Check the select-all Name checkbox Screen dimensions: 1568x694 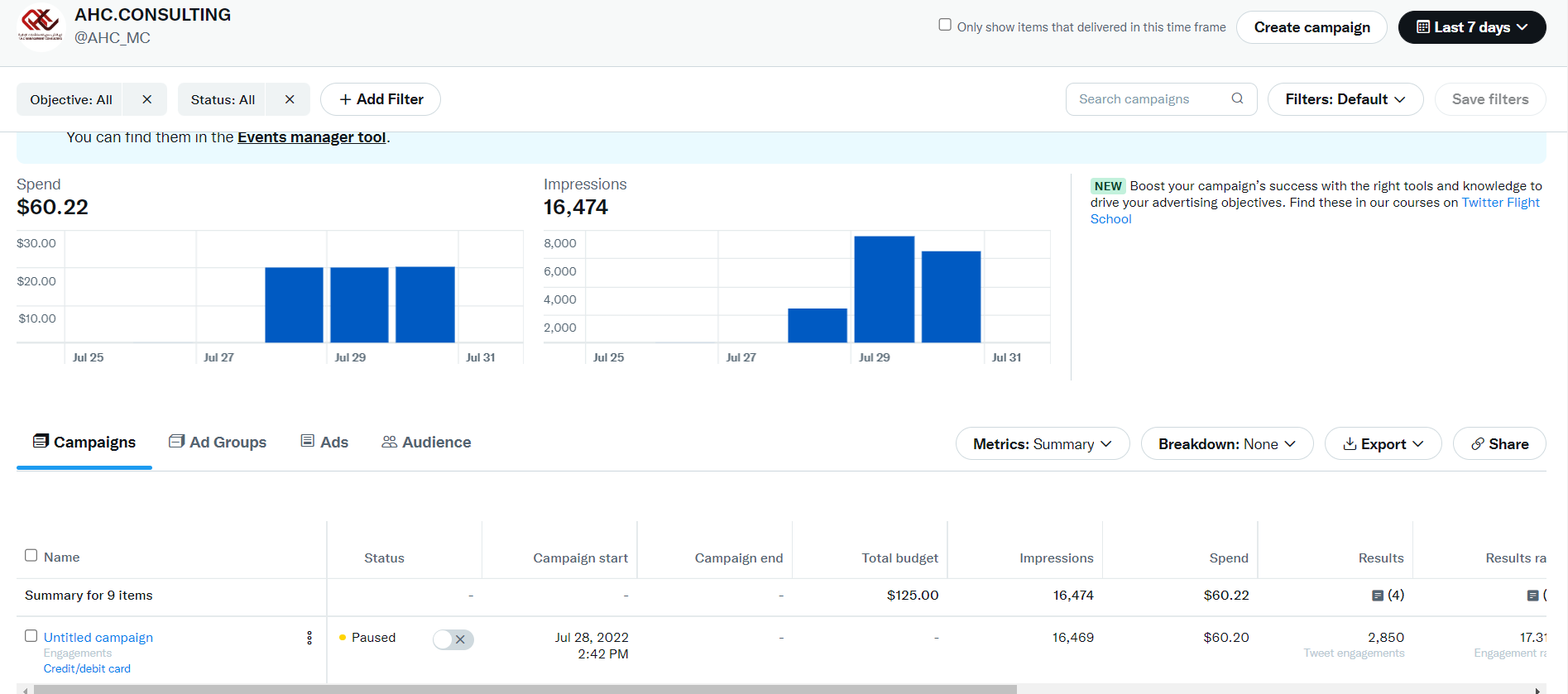(31, 556)
